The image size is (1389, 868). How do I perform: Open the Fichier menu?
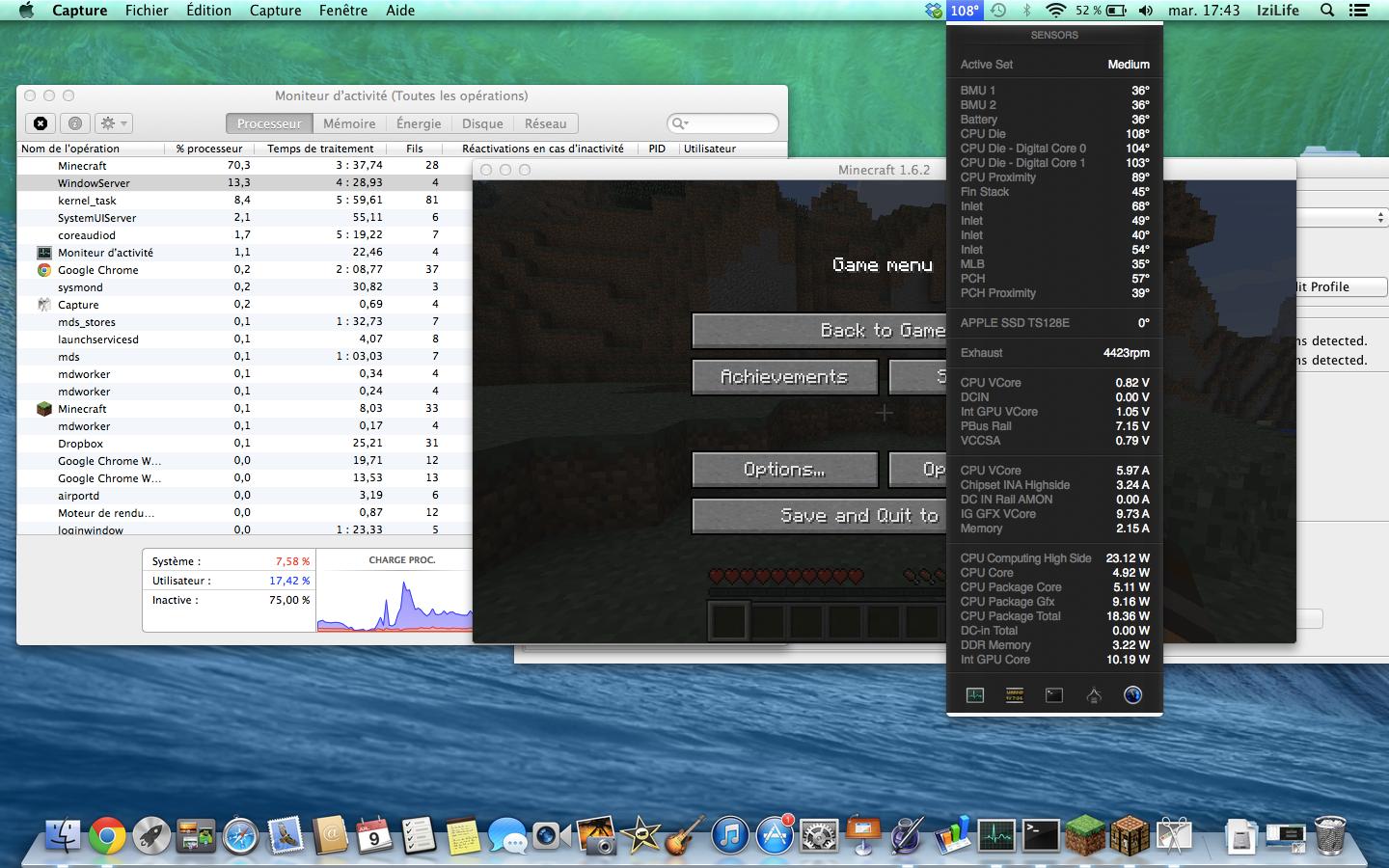coord(147,11)
